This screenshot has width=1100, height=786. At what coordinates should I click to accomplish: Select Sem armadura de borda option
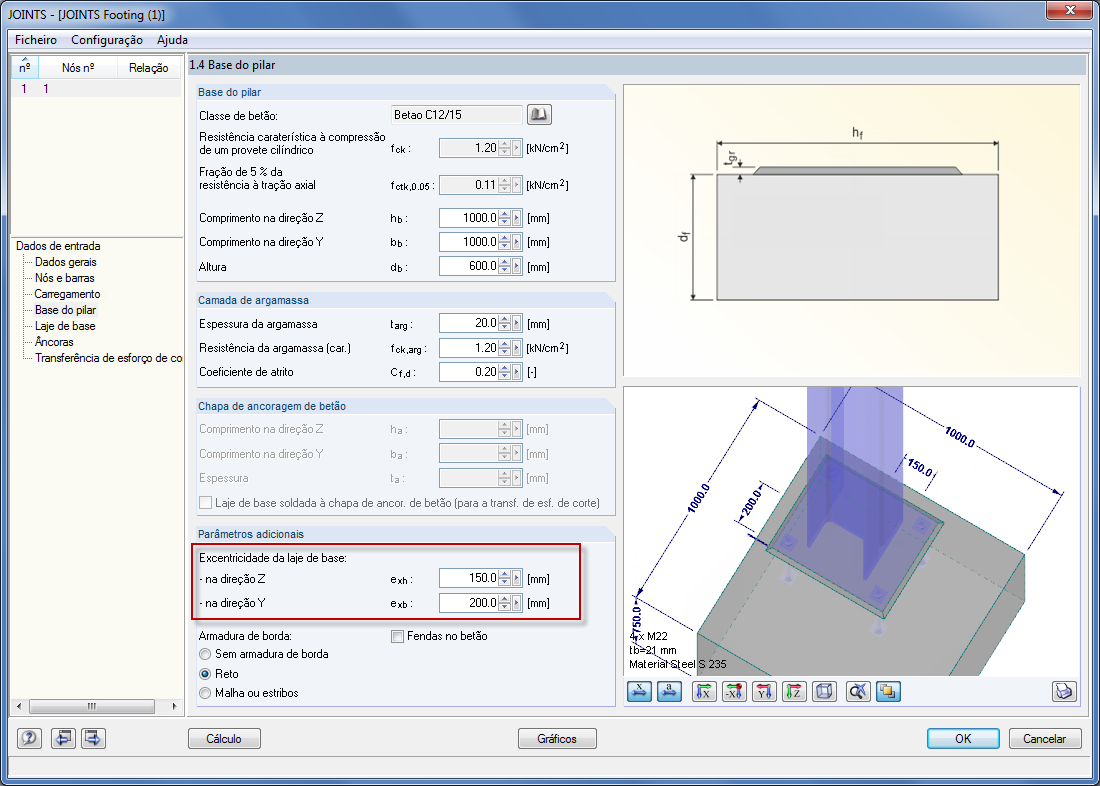click(x=205, y=654)
